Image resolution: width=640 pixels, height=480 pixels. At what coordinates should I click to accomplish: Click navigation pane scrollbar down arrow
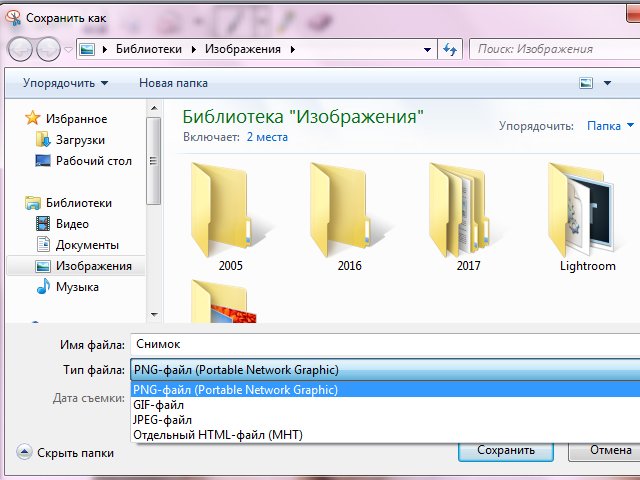(x=154, y=314)
